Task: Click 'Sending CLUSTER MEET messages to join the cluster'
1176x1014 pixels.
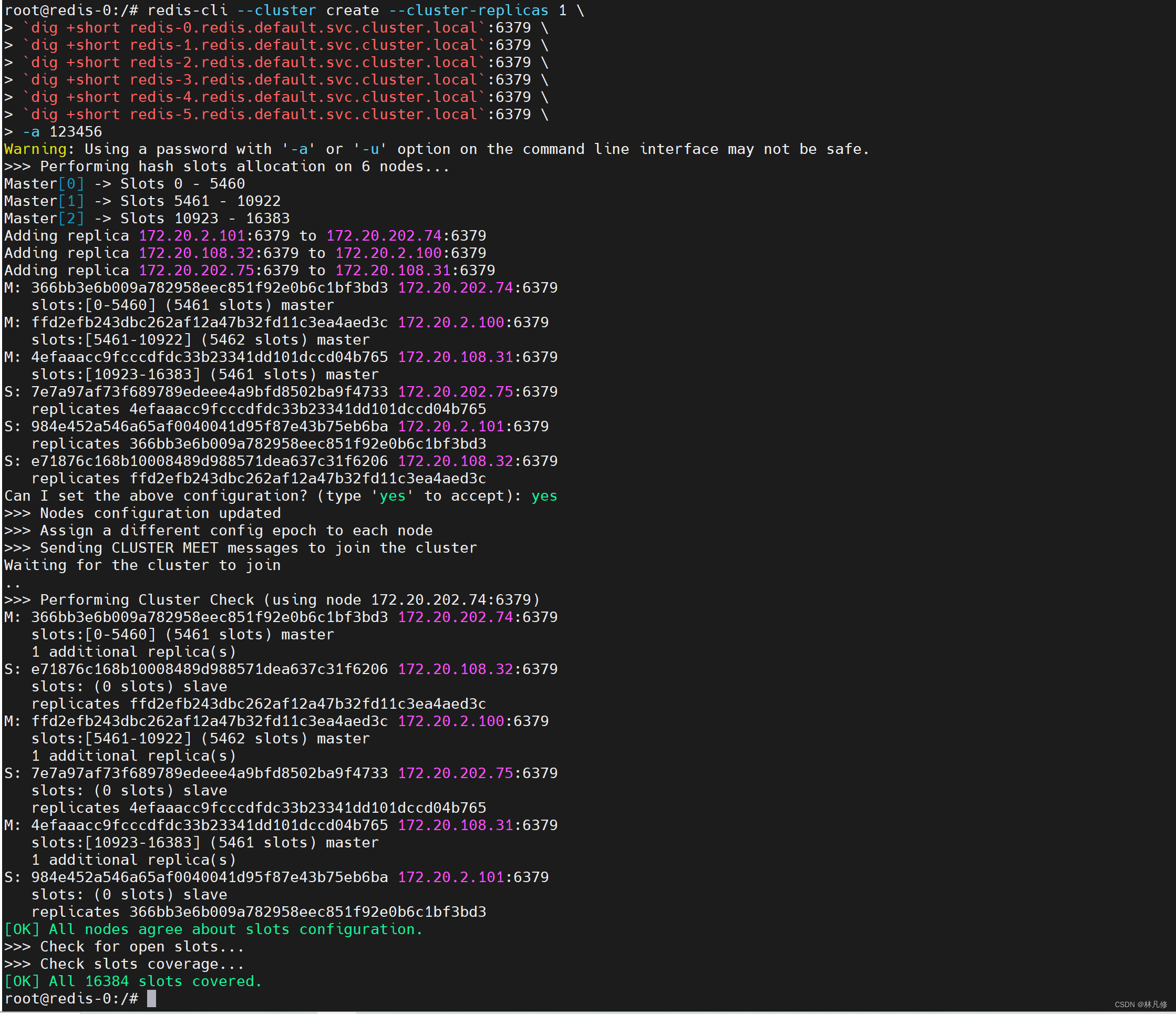Action: (258, 548)
